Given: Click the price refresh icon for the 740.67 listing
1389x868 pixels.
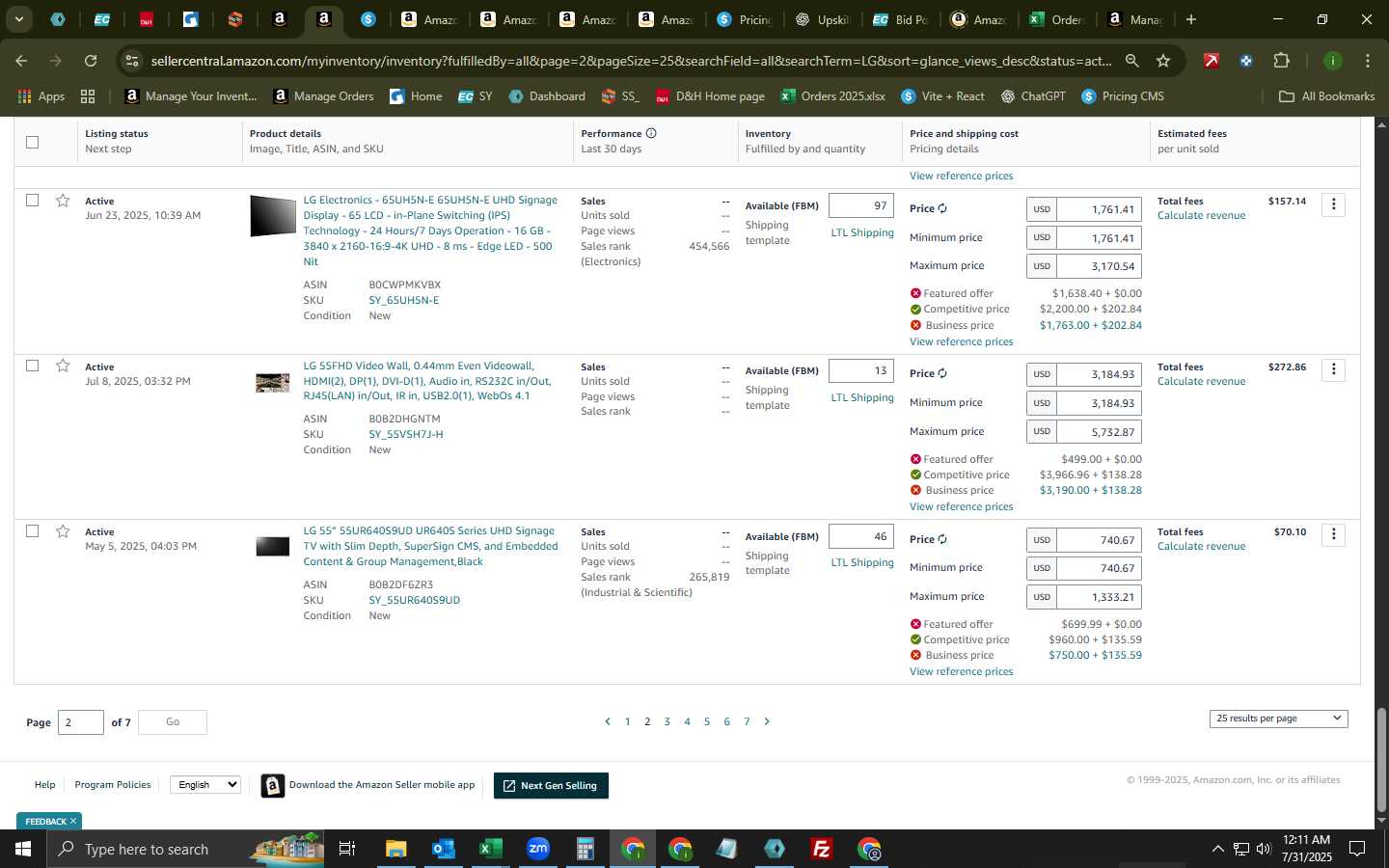Looking at the screenshot, I should tap(942, 539).
